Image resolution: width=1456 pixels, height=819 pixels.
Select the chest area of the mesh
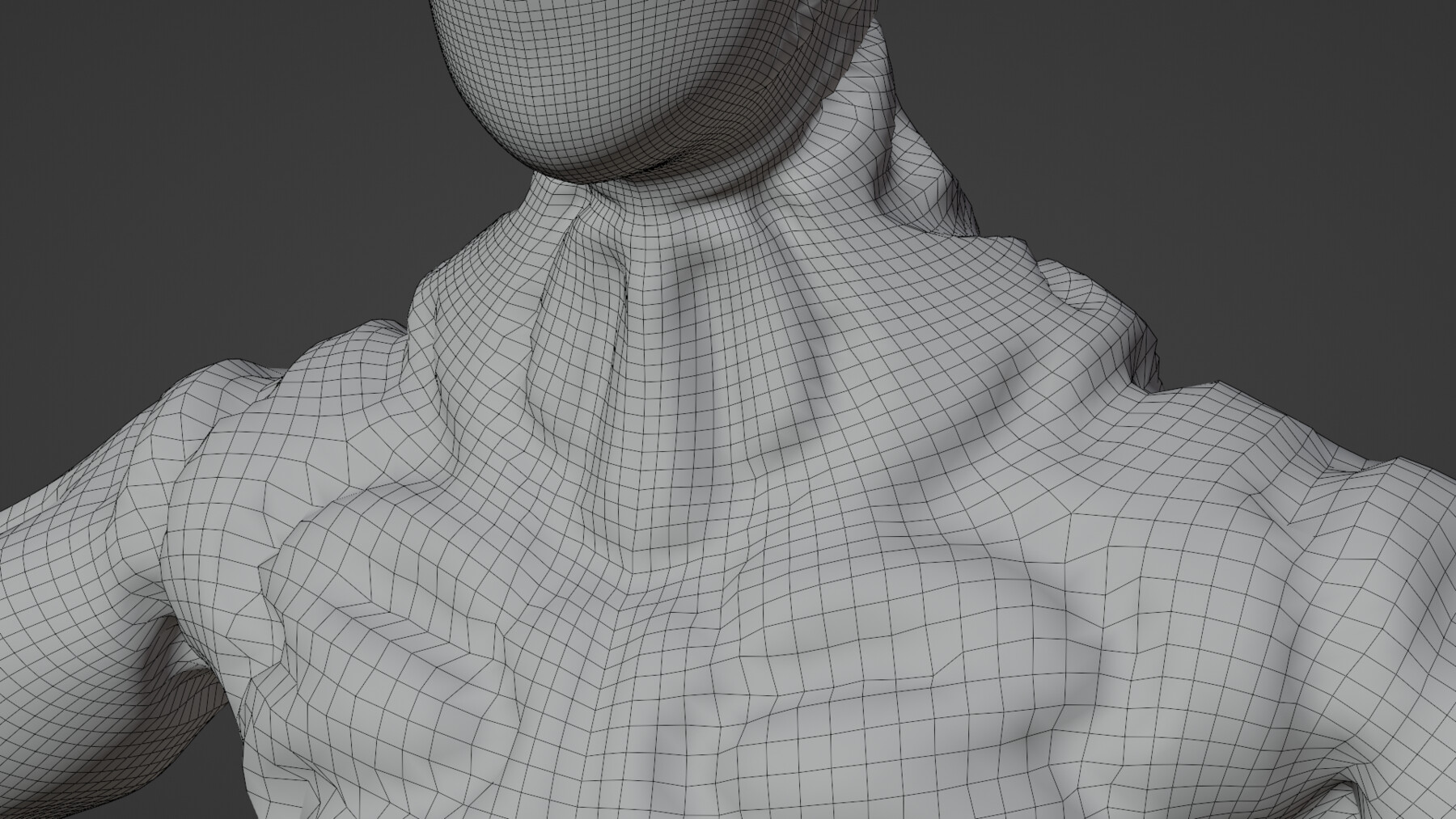click(728, 647)
